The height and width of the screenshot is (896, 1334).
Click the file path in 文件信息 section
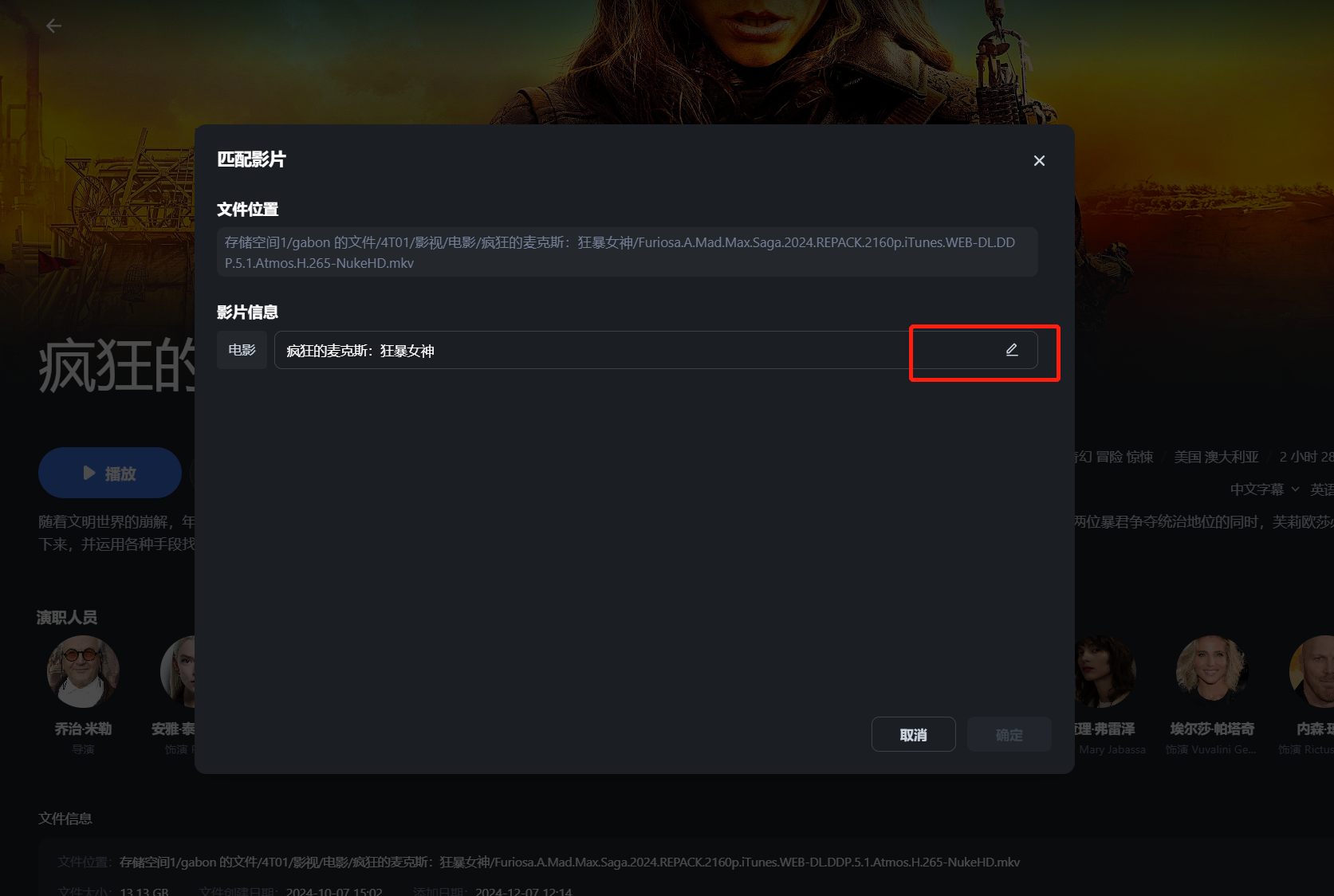pyautogui.click(x=569, y=862)
